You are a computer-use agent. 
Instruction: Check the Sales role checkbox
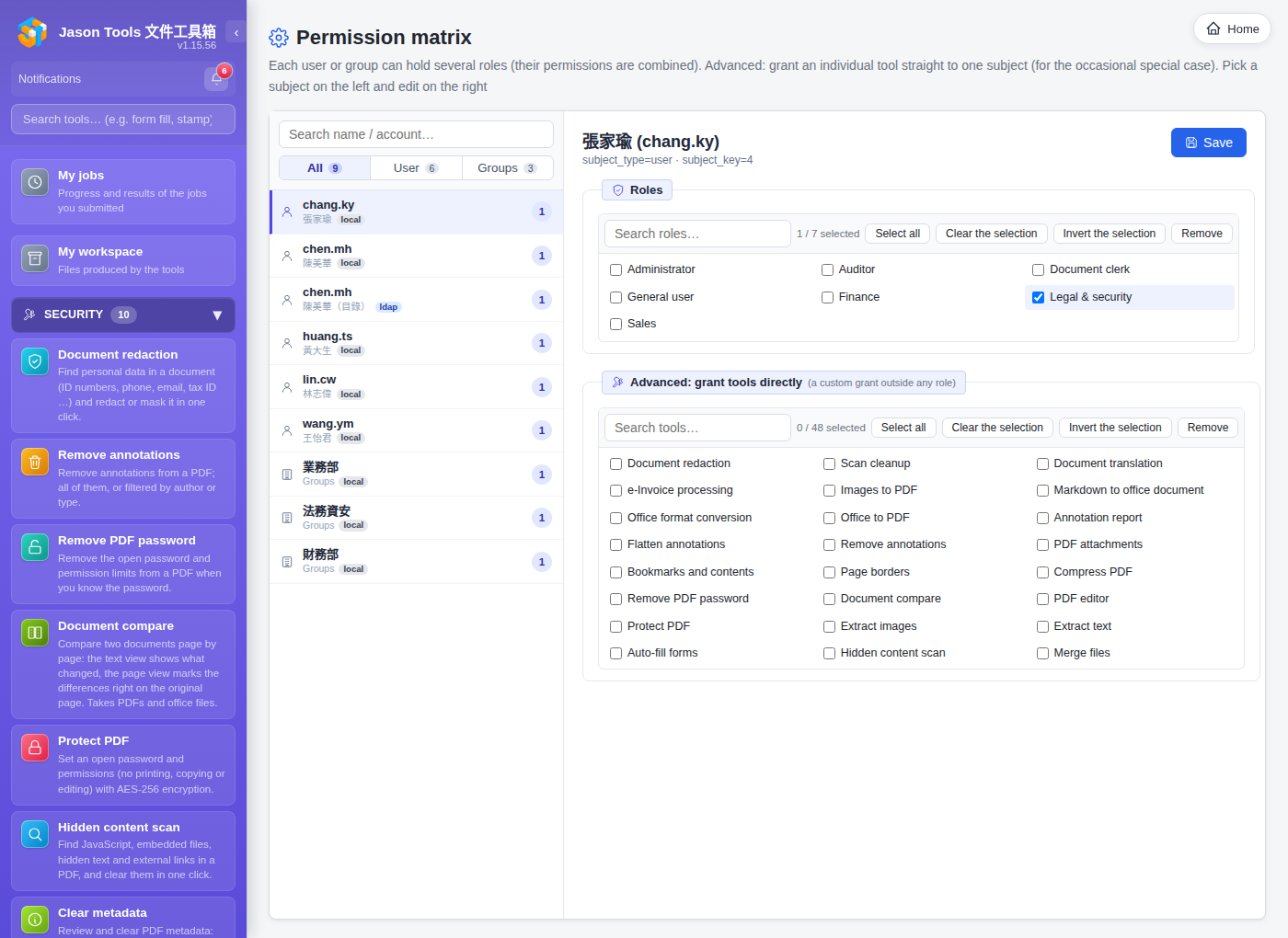(616, 324)
